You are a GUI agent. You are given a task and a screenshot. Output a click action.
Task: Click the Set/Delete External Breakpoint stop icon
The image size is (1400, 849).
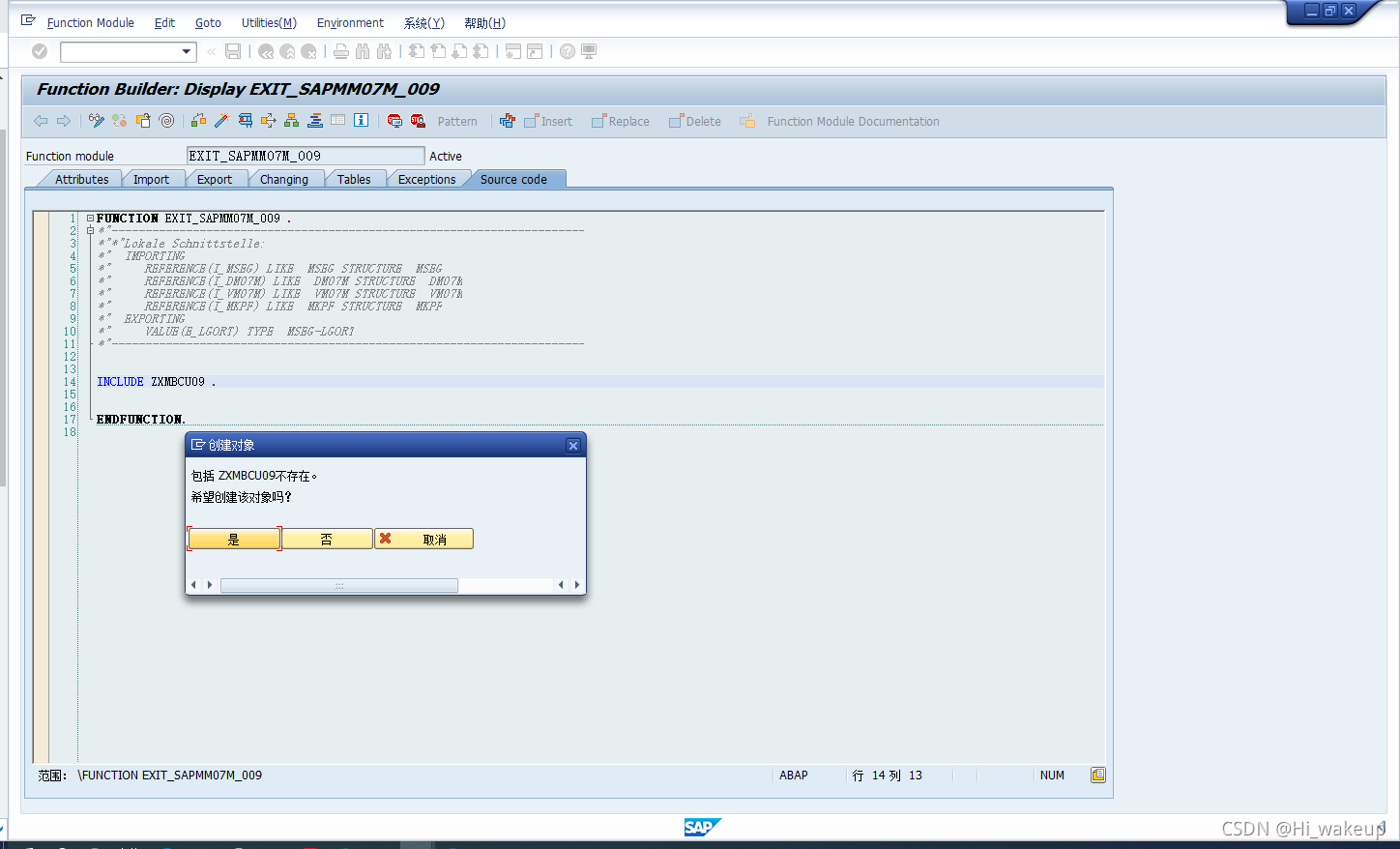click(x=418, y=121)
